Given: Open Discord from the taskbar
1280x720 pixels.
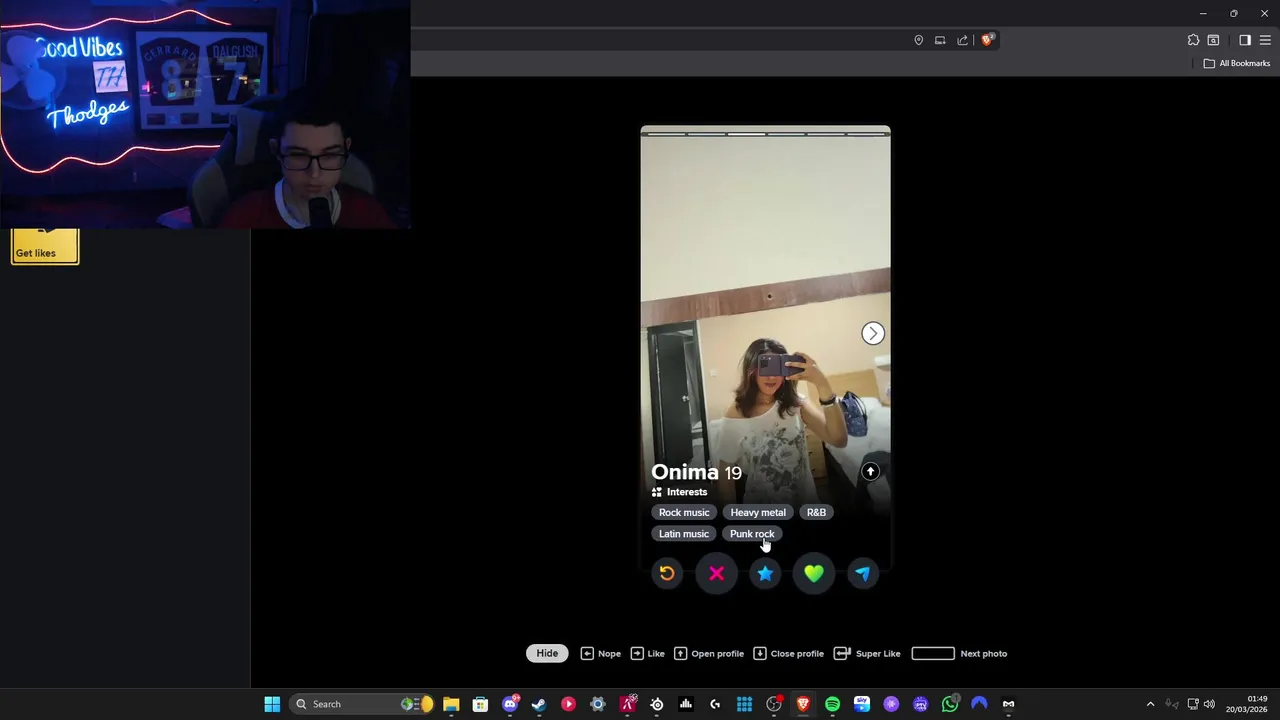Looking at the screenshot, I should pyautogui.click(x=510, y=704).
